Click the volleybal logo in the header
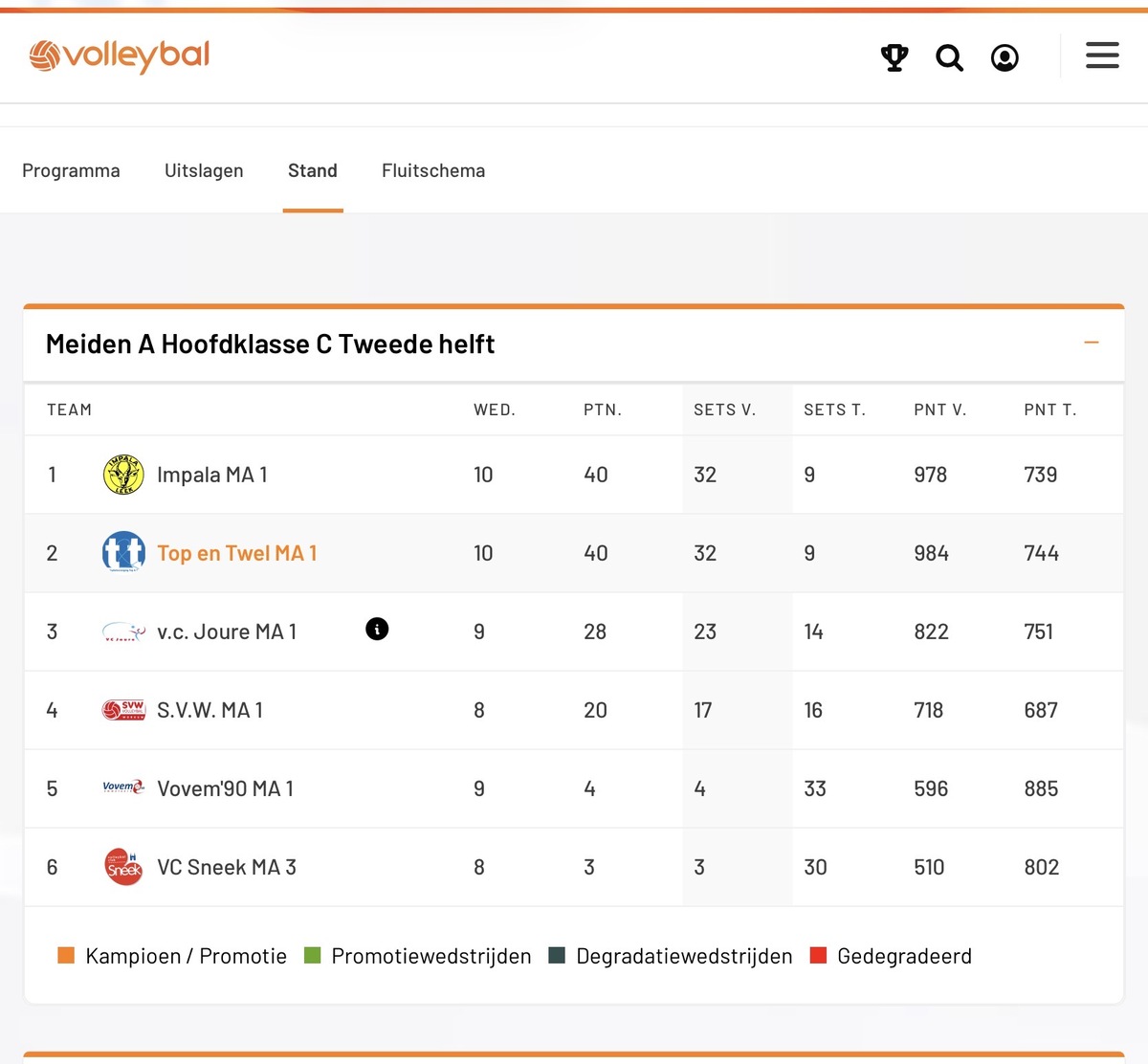Viewport: 1148px width, 1064px height. pyautogui.click(x=120, y=56)
